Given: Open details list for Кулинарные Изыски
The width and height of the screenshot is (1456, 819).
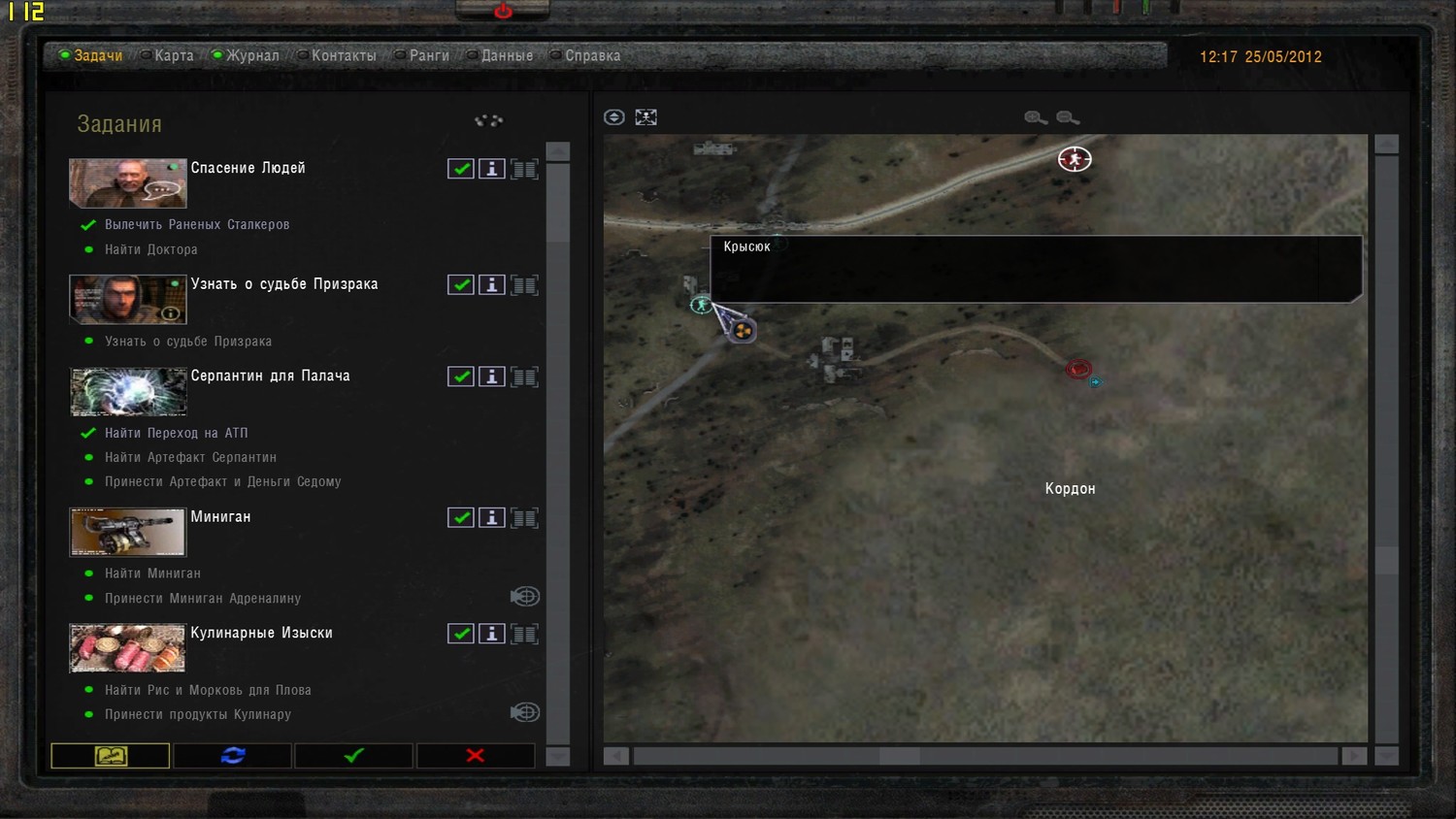Looking at the screenshot, I should 524,634.
